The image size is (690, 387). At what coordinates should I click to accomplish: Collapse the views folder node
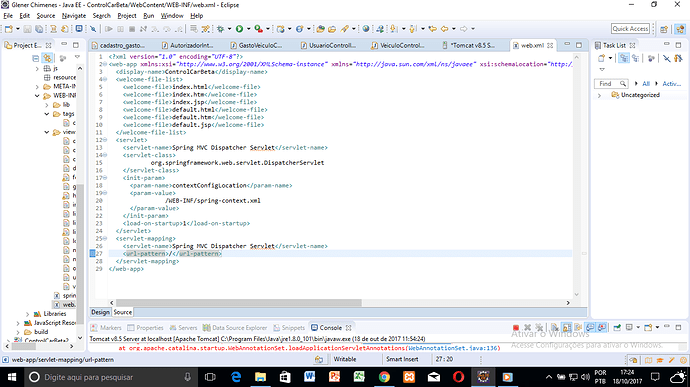click(x=47, y=132)
